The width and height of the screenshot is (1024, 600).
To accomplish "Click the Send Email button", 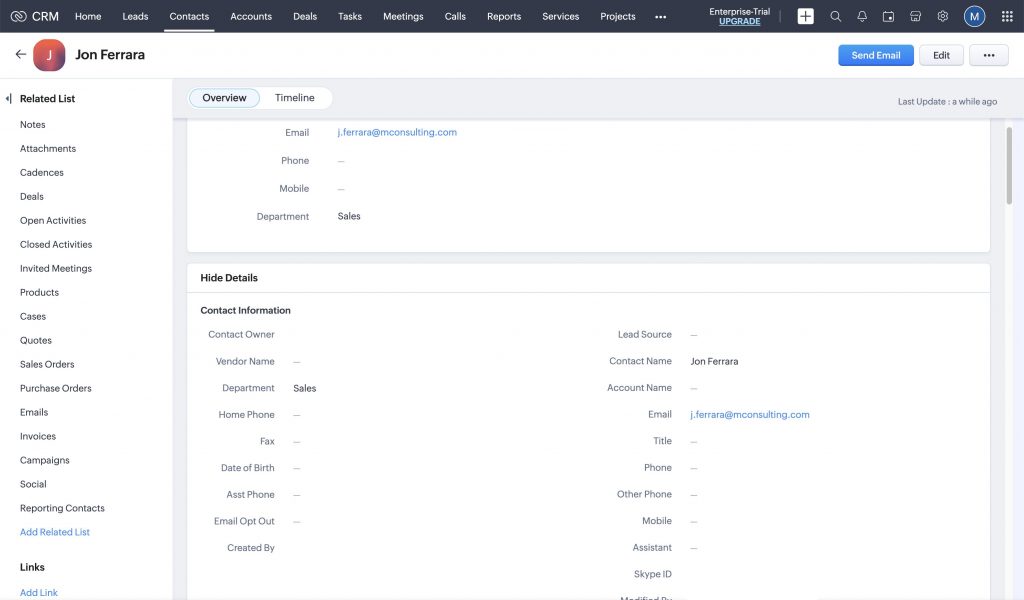I will click(875, 56).
